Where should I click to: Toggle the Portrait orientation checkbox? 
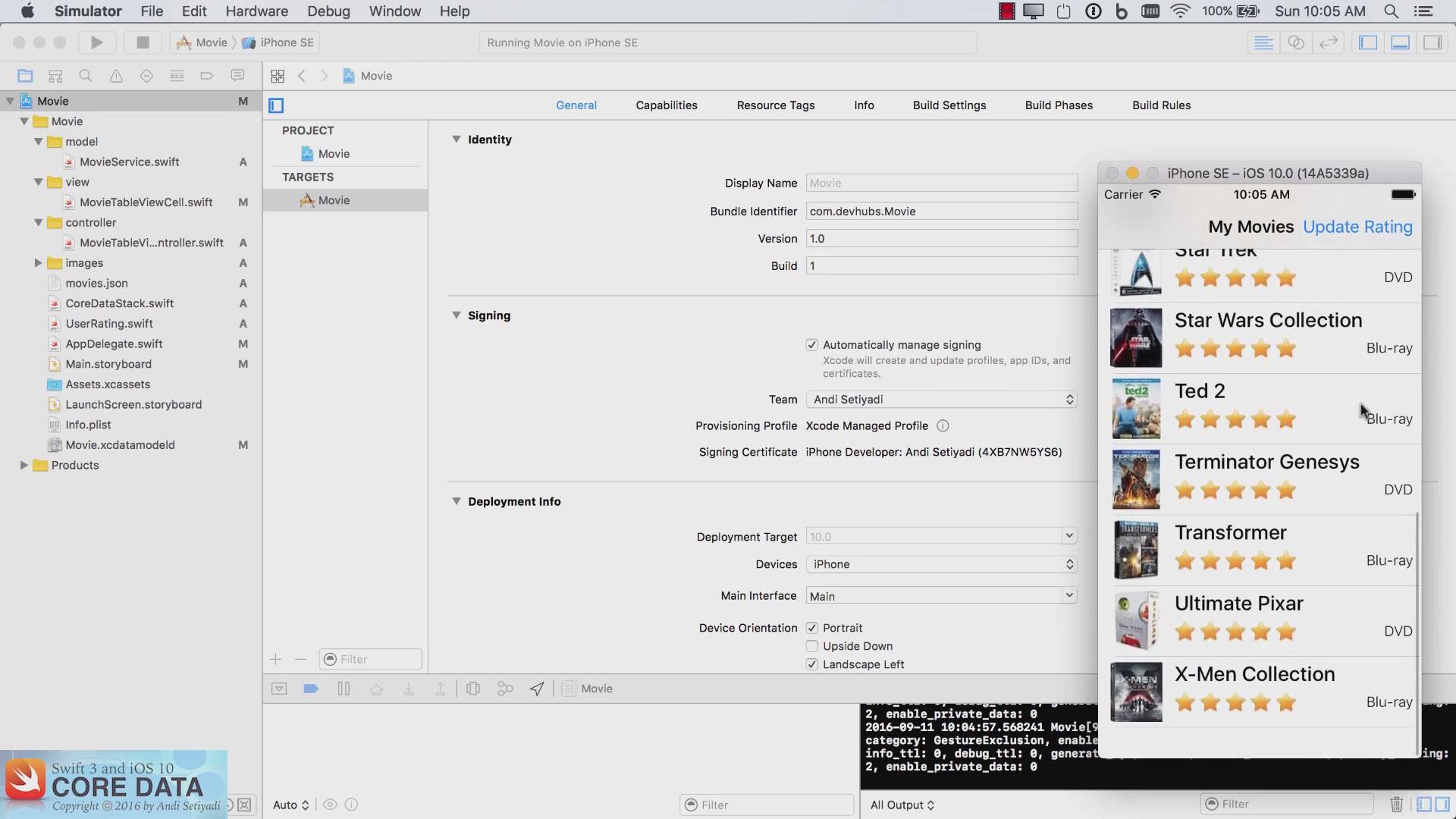click(x=812, y=628)
